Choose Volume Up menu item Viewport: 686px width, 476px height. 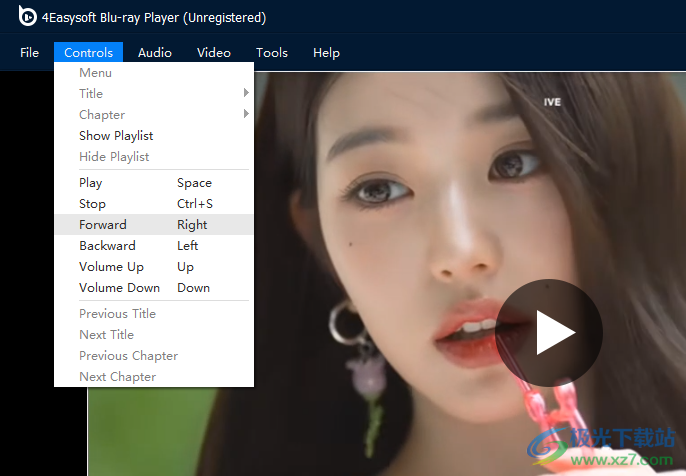[154, 266]
